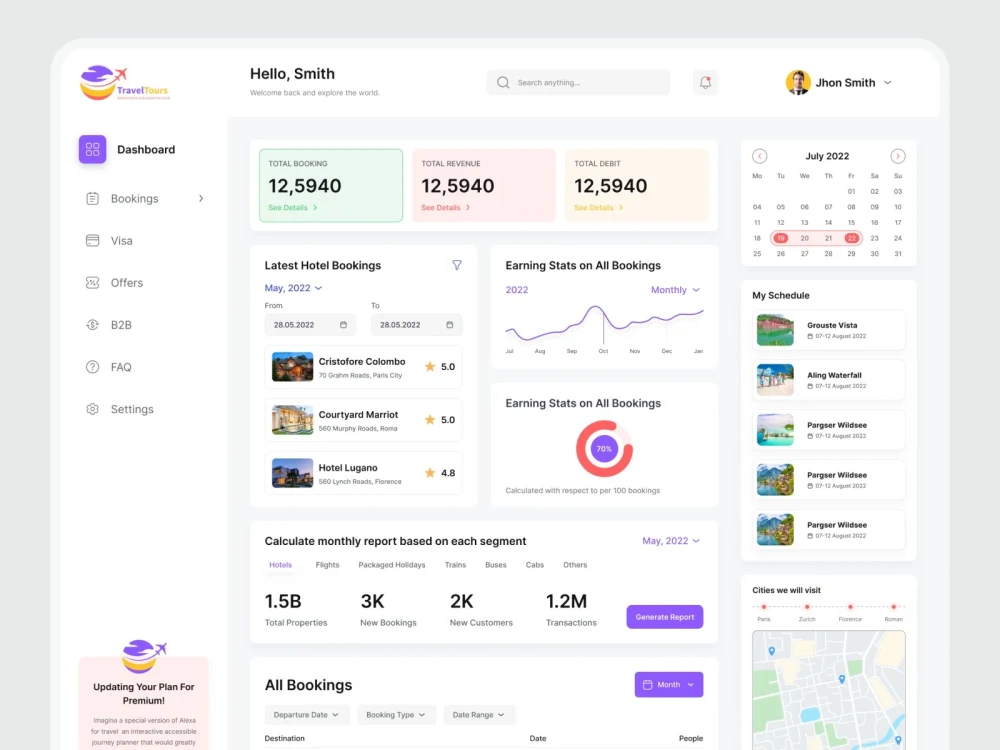Click the B2B sidebar icon
The image size is (1000, 750).
pyautogui.click(x=95, y=324)
